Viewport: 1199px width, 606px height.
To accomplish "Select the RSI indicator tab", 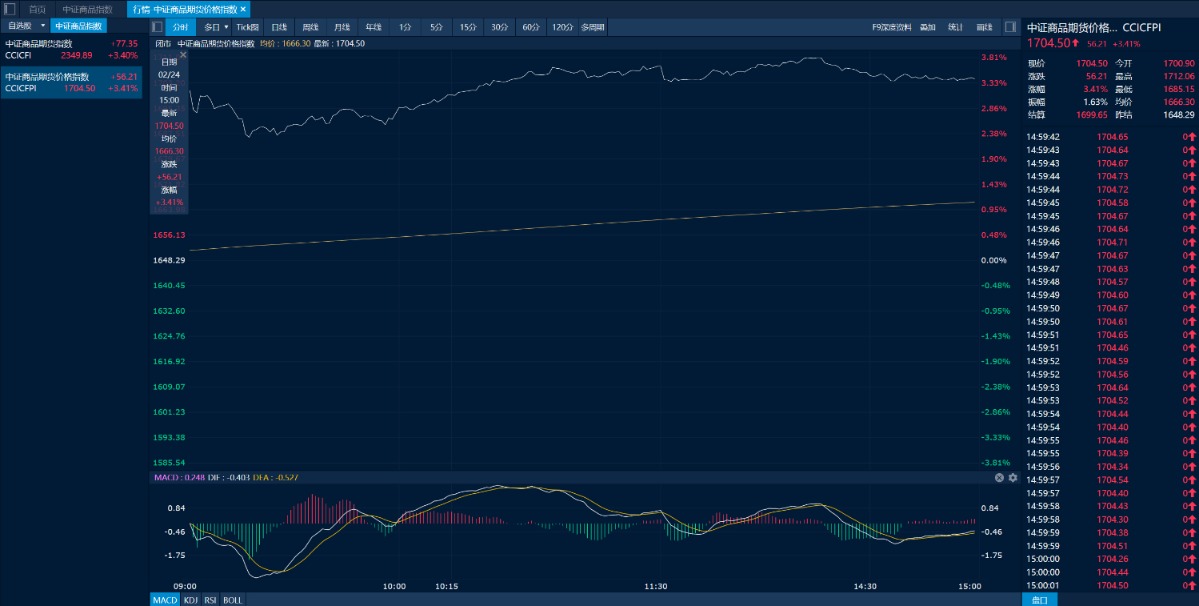I will (211, 600).
